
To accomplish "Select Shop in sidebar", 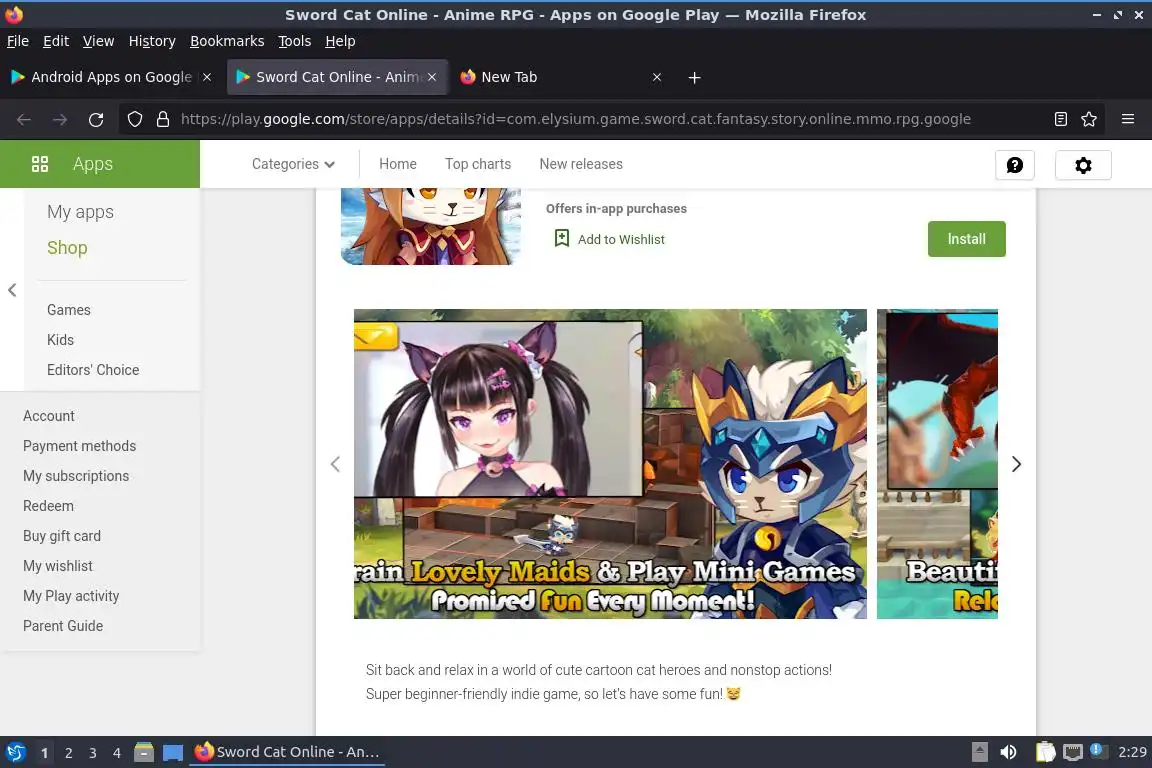I will (x=67, y=248).
